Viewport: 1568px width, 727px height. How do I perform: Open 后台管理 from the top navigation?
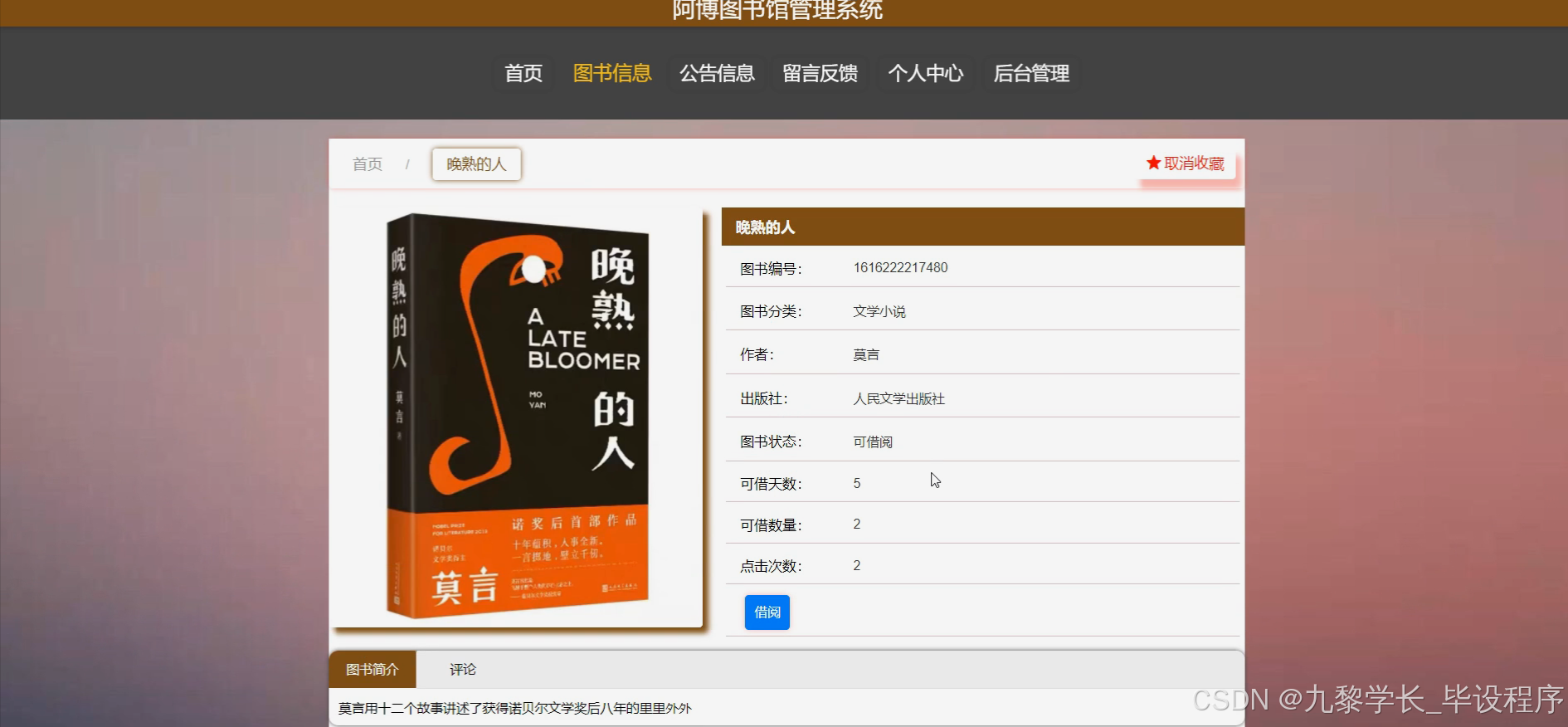[x=1031, y=73]
